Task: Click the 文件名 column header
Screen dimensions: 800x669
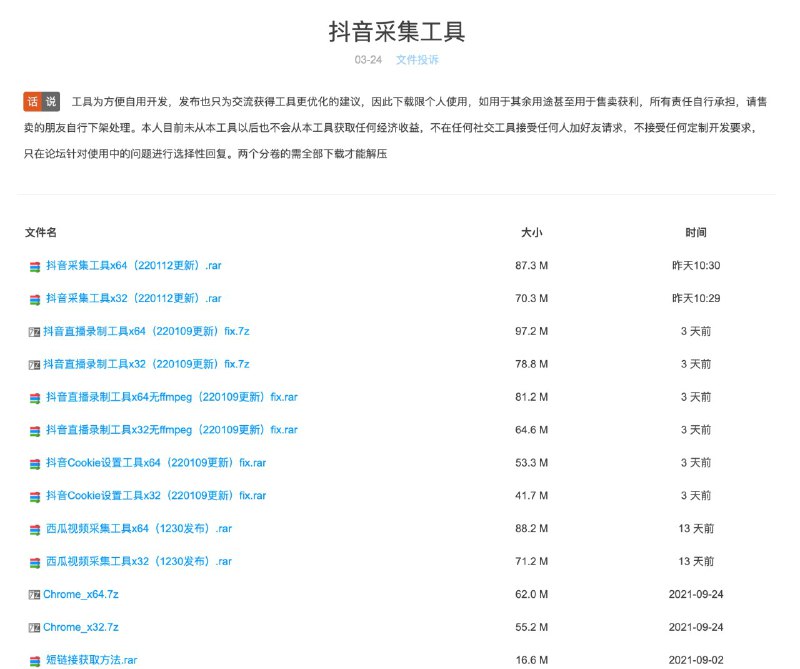Action: coord(41,232)
